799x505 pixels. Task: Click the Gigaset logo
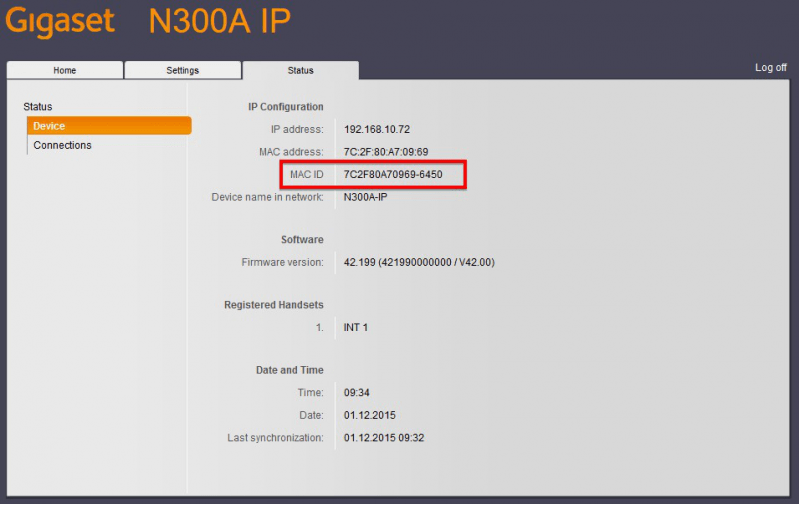60,21
